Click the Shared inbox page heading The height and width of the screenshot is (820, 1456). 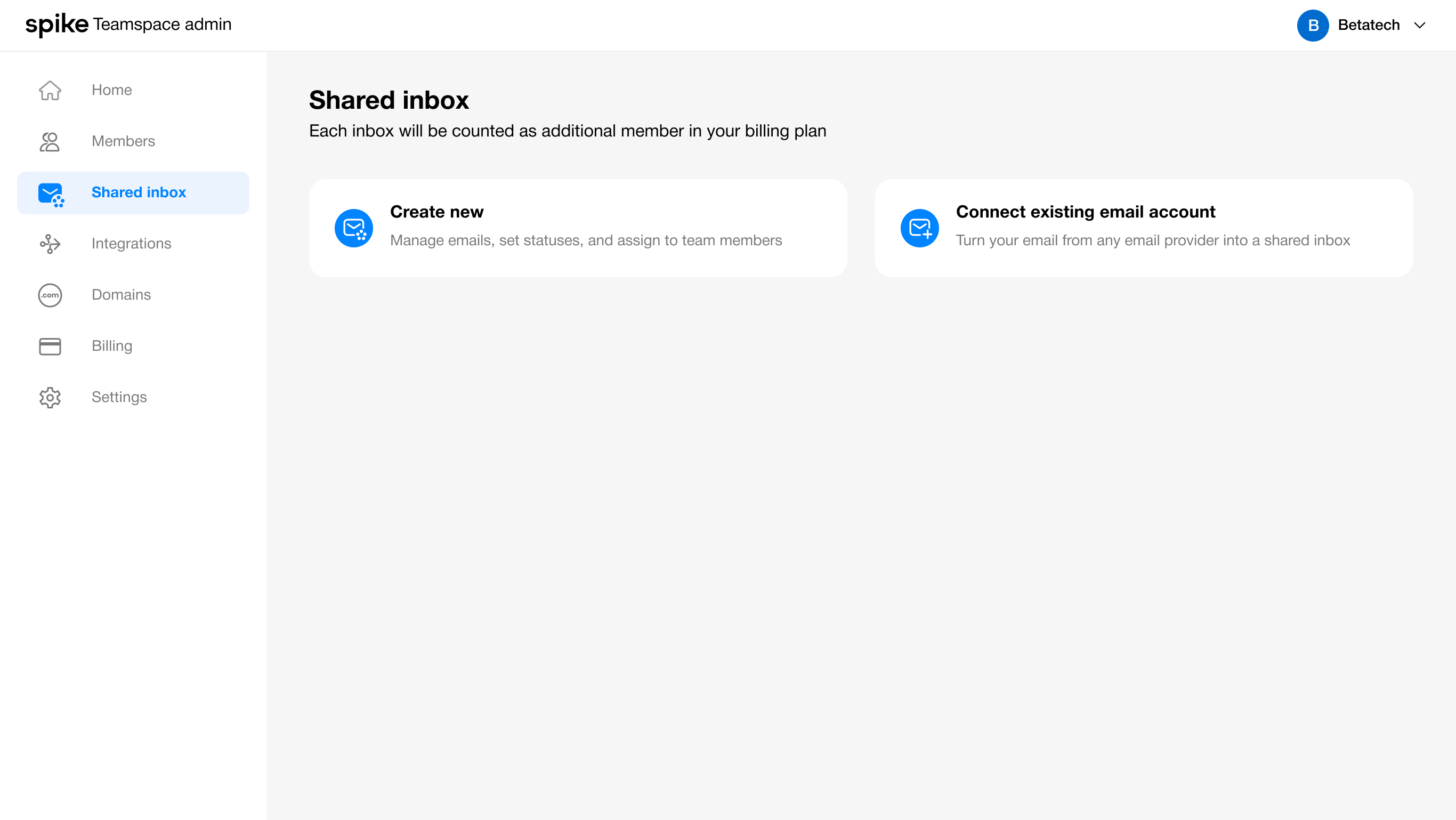pyautogui.click(x=389, y=101)
